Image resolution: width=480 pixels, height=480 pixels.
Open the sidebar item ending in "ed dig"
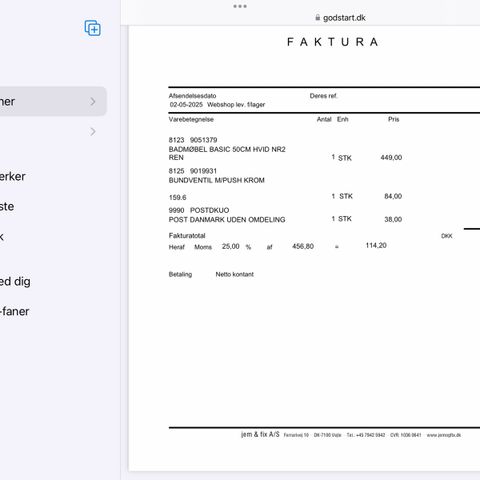click(x=15, y=282)
